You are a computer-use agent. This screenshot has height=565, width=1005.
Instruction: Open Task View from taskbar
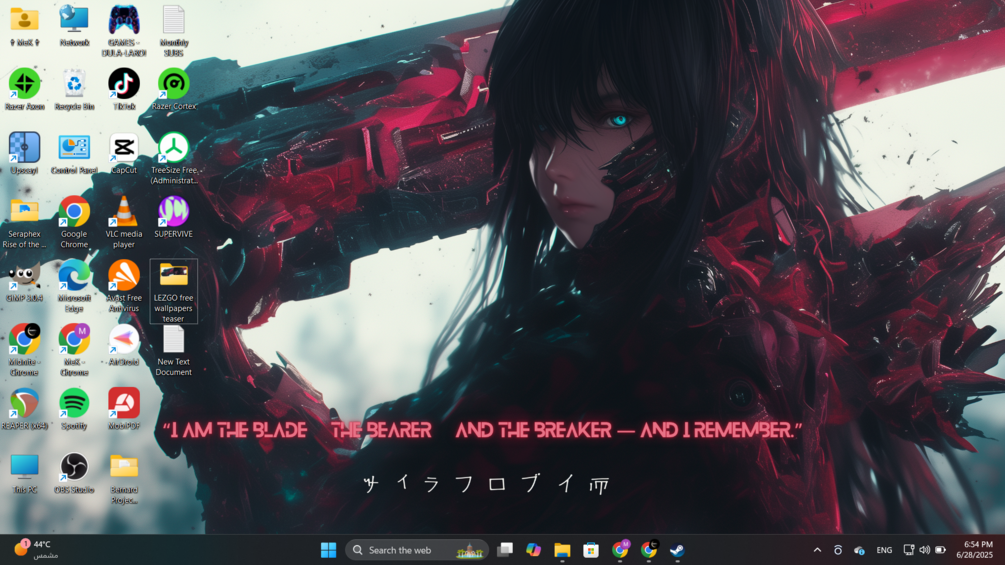(x=505, y=550)
